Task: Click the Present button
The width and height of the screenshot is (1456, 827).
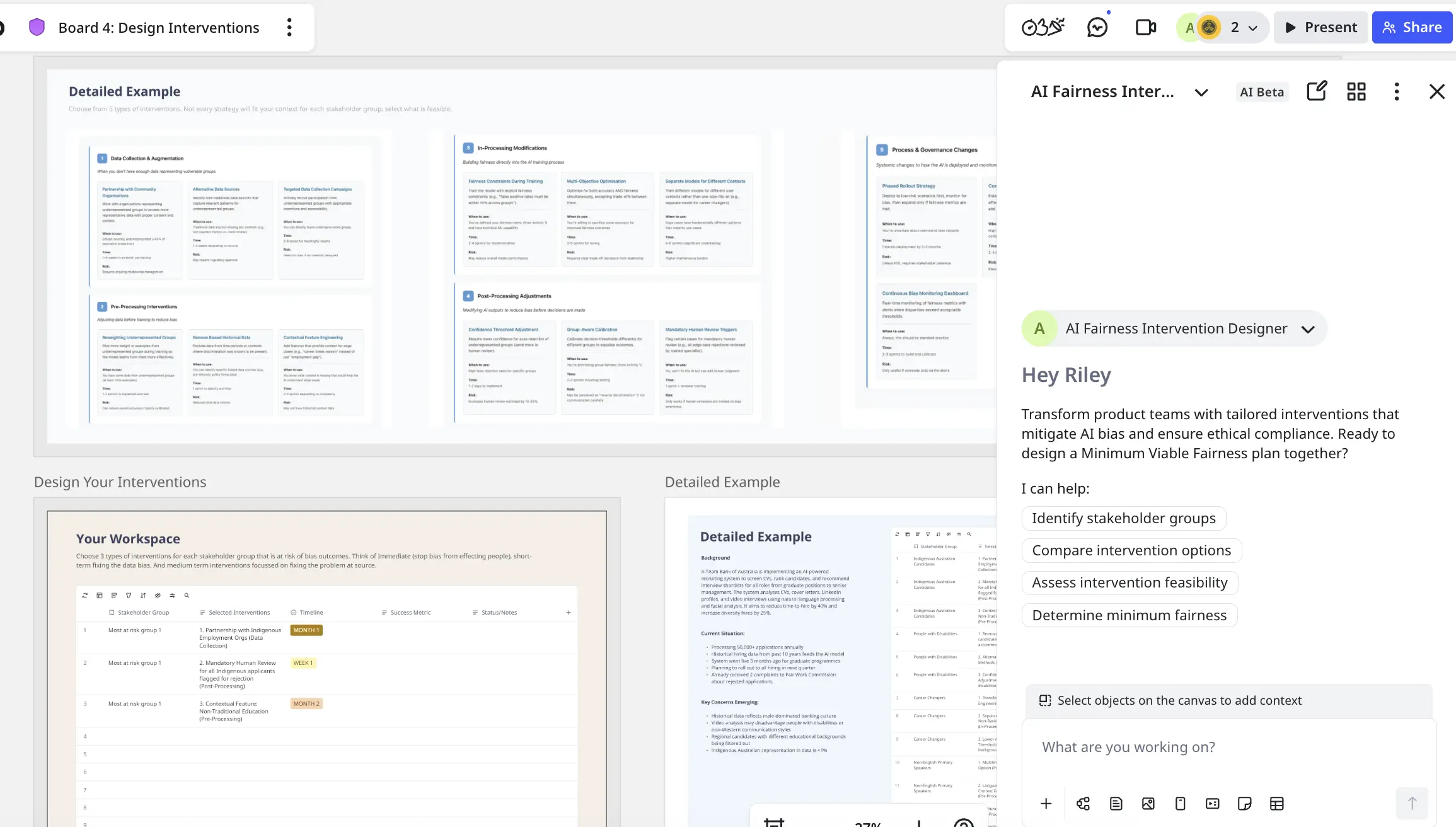Action: pos(1320,27)
